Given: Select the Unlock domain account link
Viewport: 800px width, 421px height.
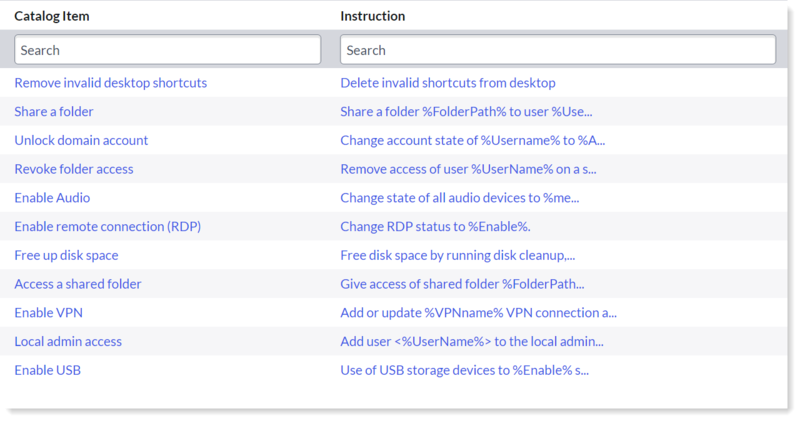Looking at the screenshot, I should coord(81,140).
